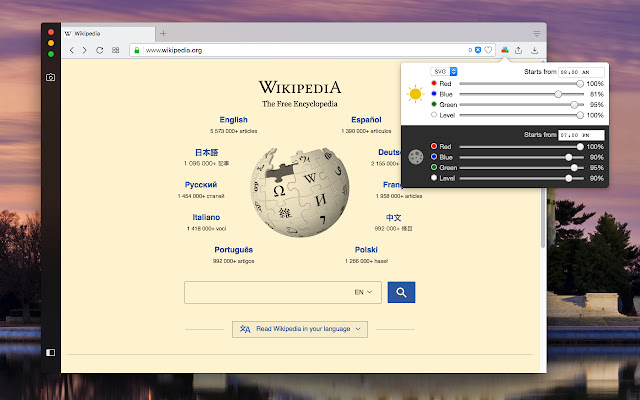The height and width of the screenshot is (400, 640).
Task: Click the nighttime blue color dot
Action: (434, 157)
